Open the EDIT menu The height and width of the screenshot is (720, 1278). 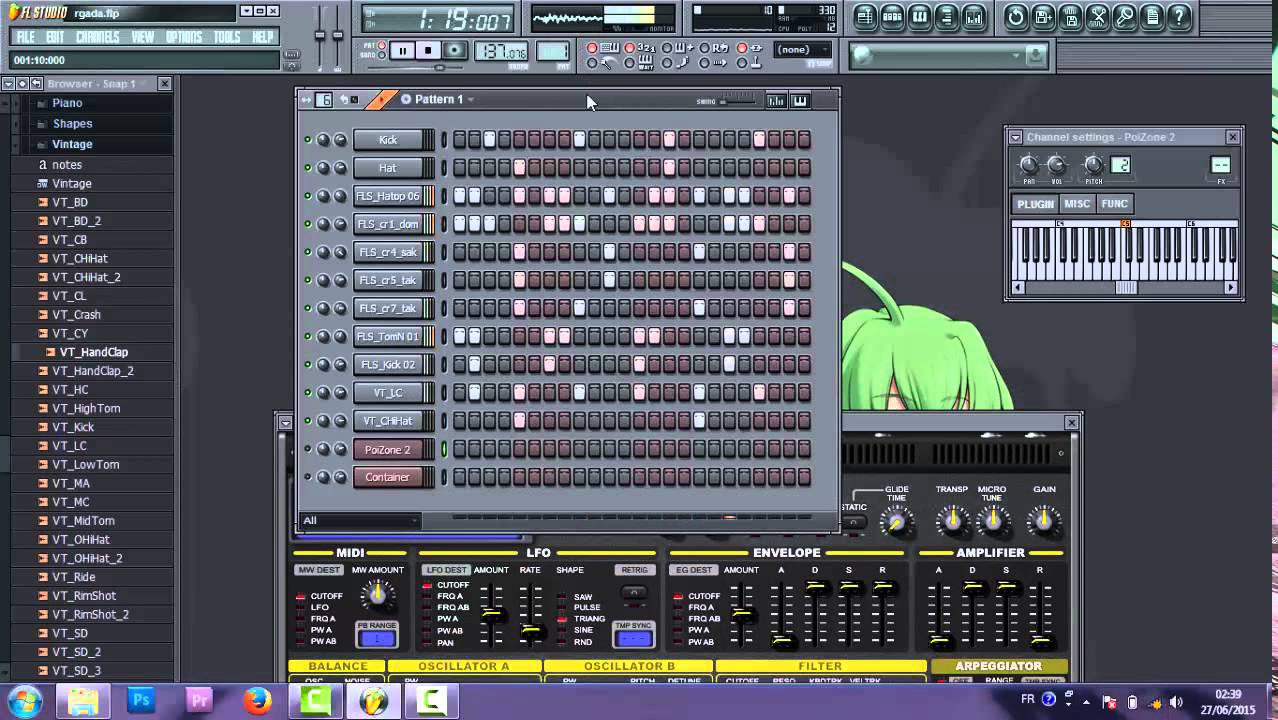coord(55,37)
